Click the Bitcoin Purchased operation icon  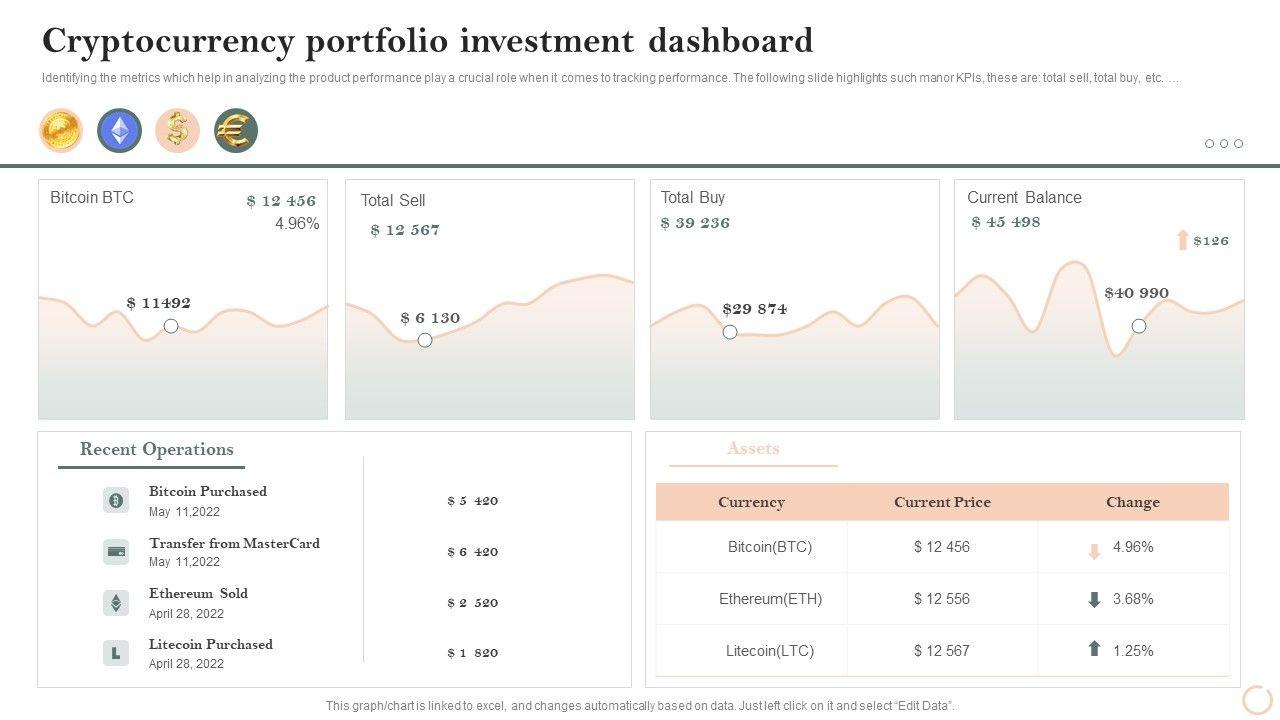116,500
